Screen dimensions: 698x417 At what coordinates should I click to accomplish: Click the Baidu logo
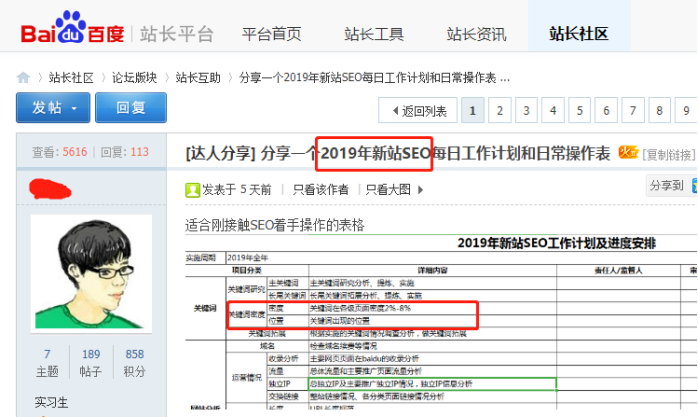(x=73, y=28)
